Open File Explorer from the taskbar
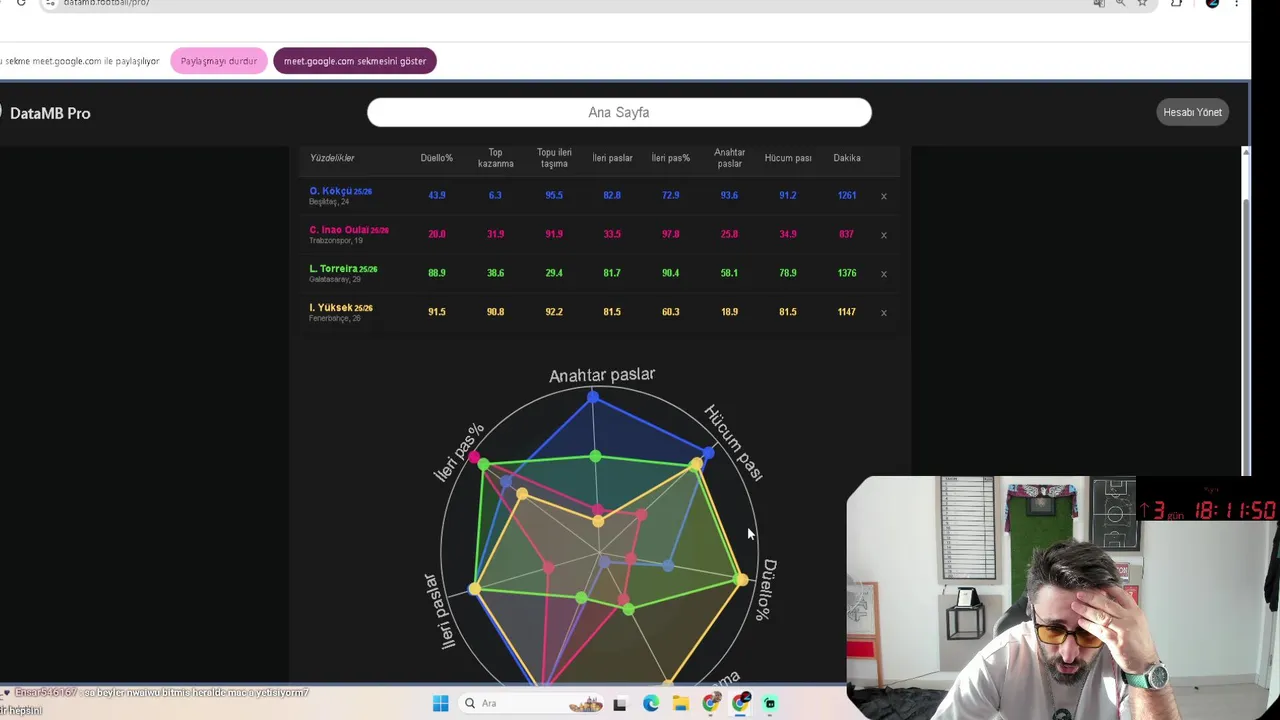Image resolution: width=1280 pixels, height=720 pixels. [x=680, y=704]
